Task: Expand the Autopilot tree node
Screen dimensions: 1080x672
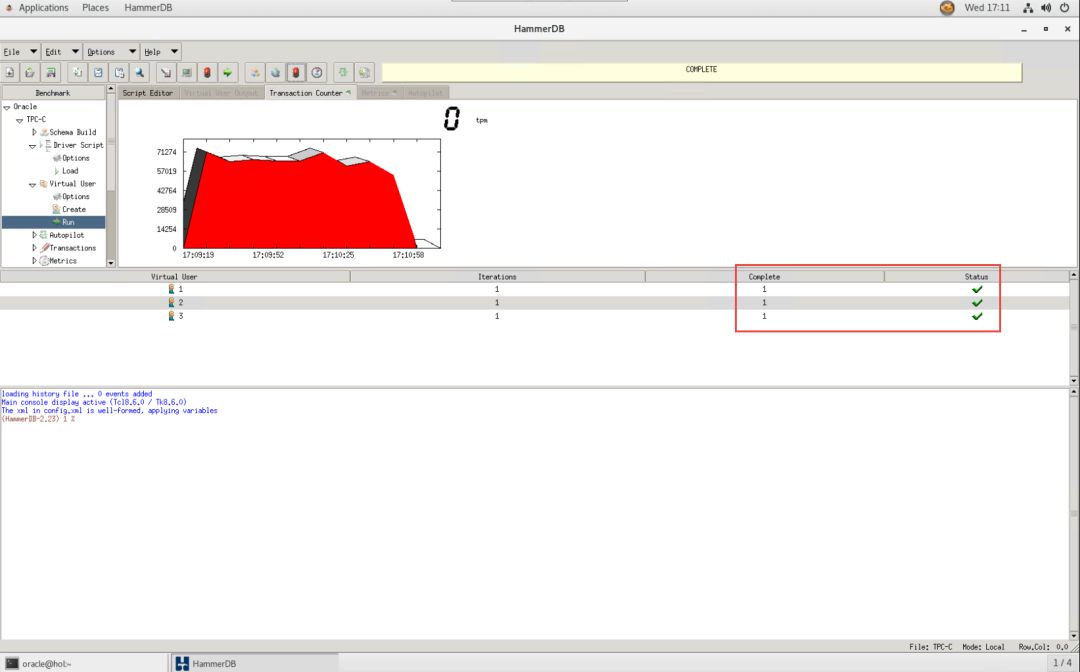Action: [x=33, y=235]
